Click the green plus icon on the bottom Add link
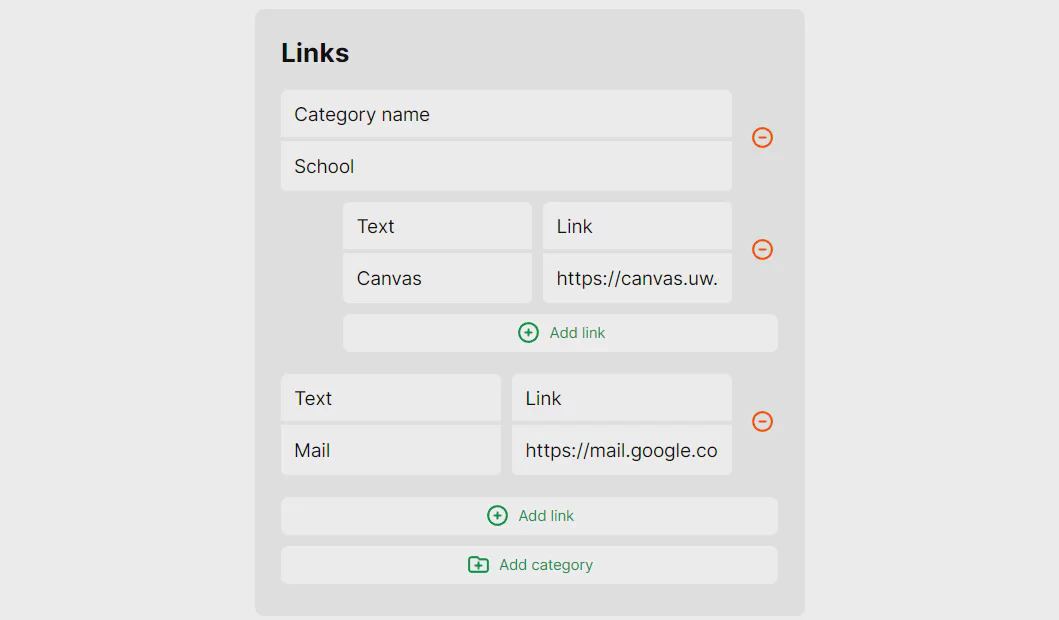Screen dimensions: 1059x620 [x=497, y=515]
